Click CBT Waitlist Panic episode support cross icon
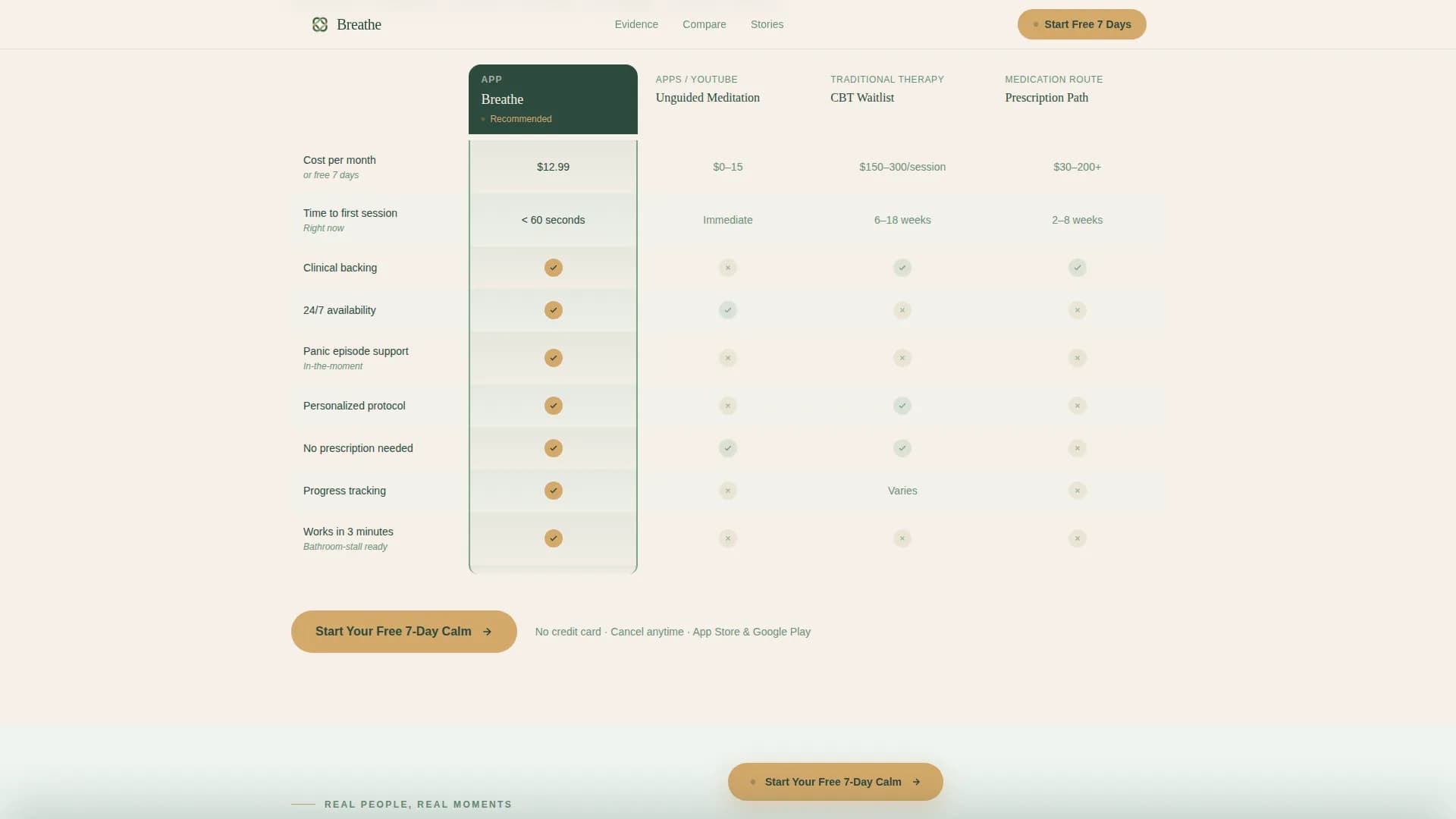Viewport: 1456px width, 819px height. pyautogui.click(x=902, y=358)
